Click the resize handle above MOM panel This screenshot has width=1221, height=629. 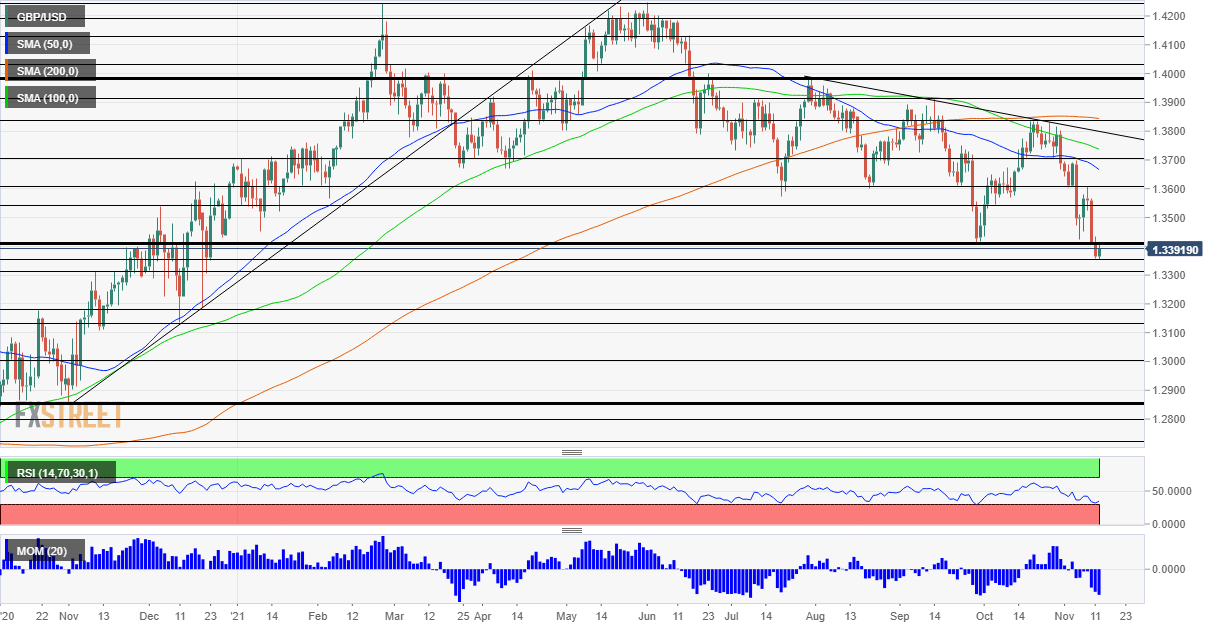coord(572,530)
